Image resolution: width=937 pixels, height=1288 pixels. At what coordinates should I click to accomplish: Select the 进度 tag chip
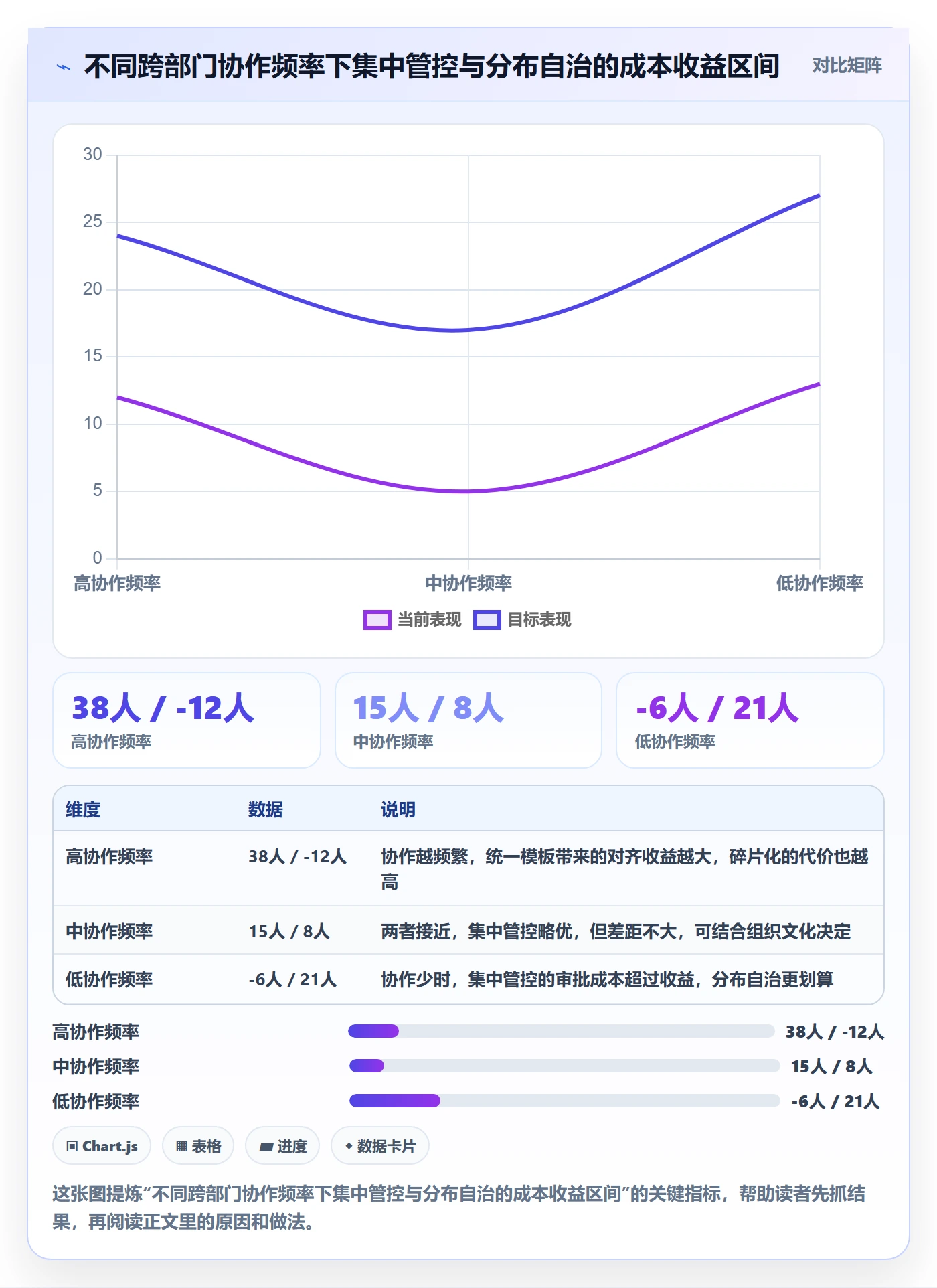pyautogui.click(x=282, y=1146)
